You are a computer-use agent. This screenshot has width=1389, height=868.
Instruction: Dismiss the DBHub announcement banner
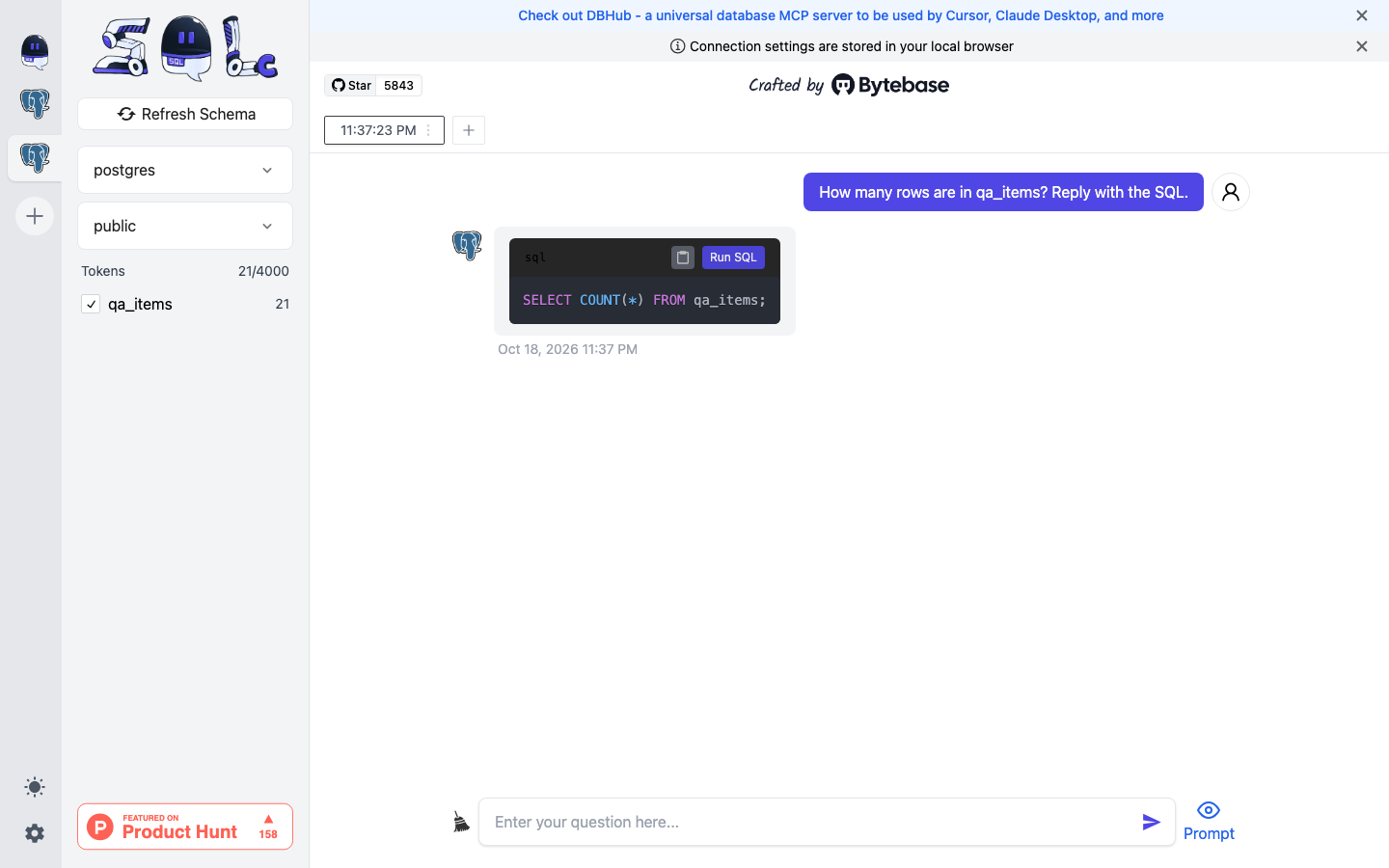(1362, 15)
